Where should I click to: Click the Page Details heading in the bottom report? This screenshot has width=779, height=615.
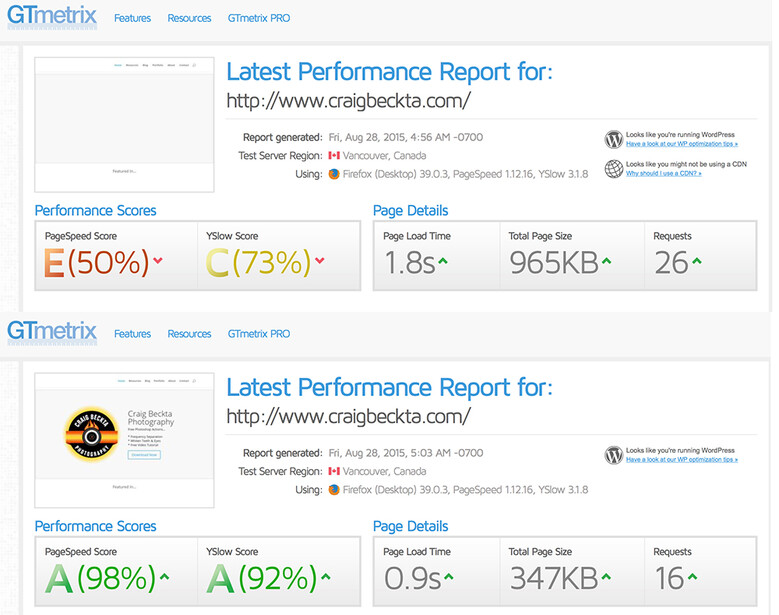410,526
